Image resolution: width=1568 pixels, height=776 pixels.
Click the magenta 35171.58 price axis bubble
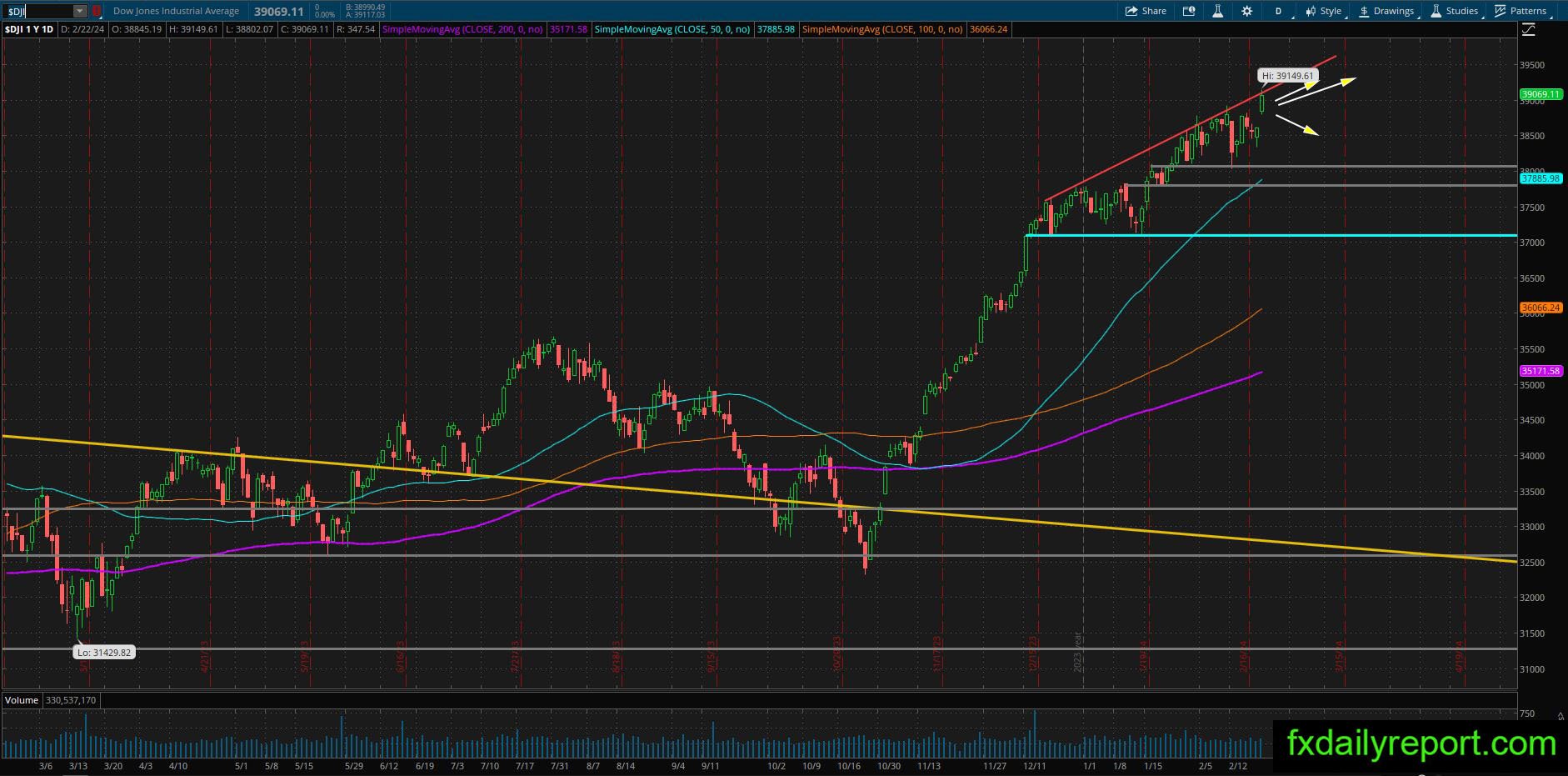click(1541, 371)
